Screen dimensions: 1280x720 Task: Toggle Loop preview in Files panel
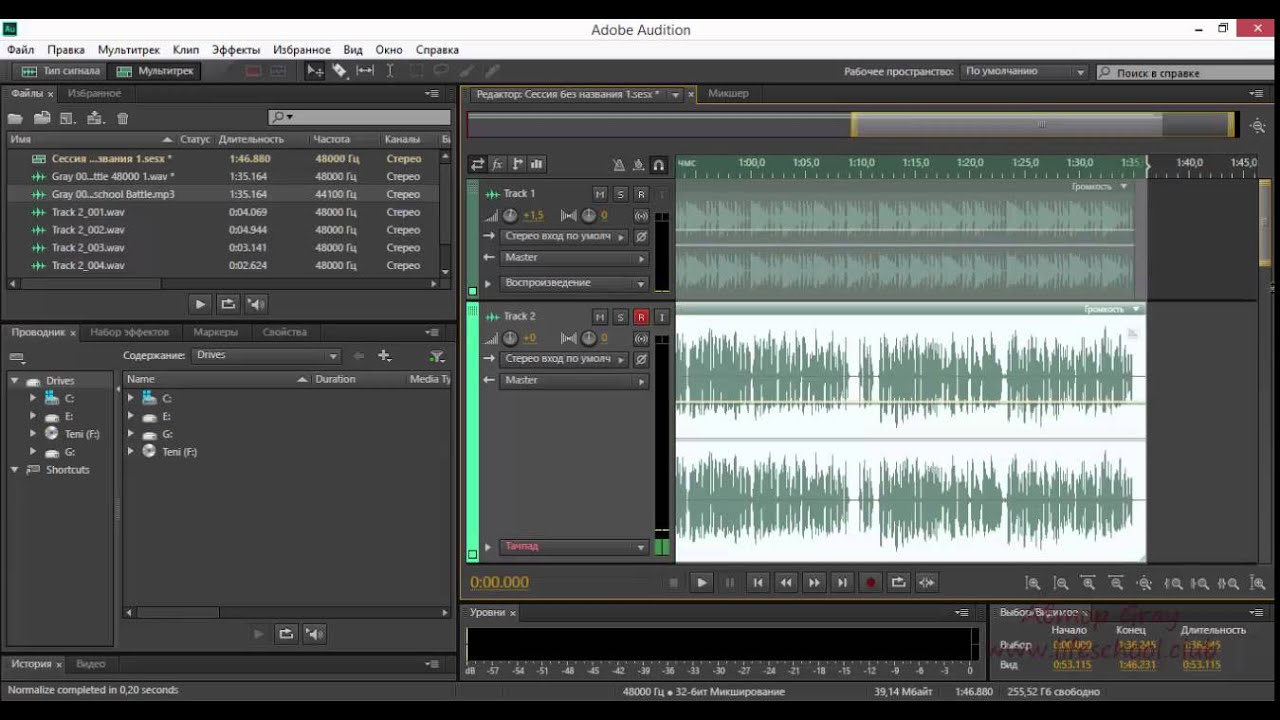point(228,304)
